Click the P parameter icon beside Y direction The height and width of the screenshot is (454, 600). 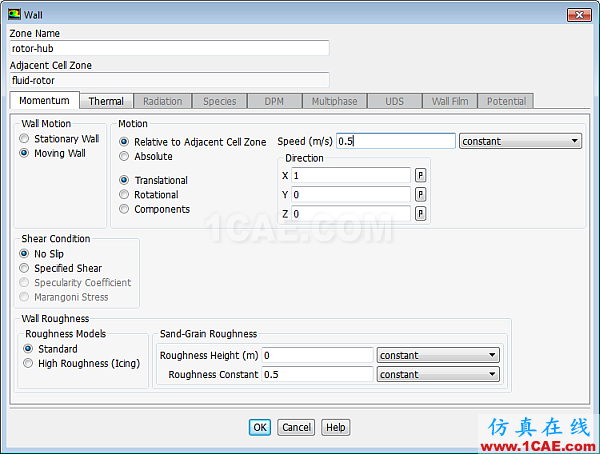click(421, 194)
